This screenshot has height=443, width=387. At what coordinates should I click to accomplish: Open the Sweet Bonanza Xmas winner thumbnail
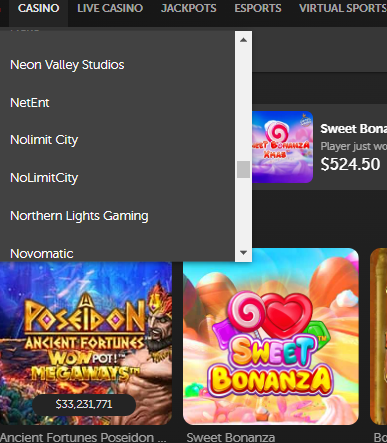282,147
